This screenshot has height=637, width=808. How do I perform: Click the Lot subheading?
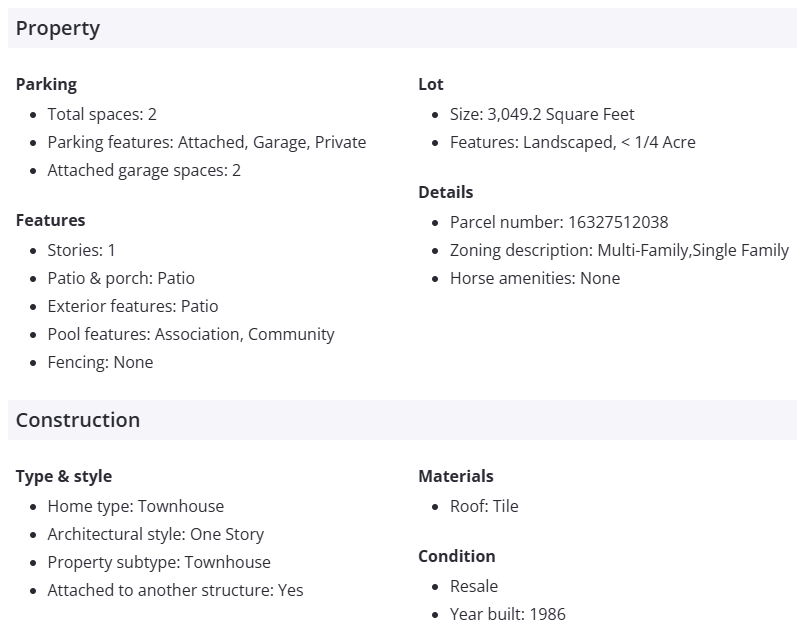point(431,84)
